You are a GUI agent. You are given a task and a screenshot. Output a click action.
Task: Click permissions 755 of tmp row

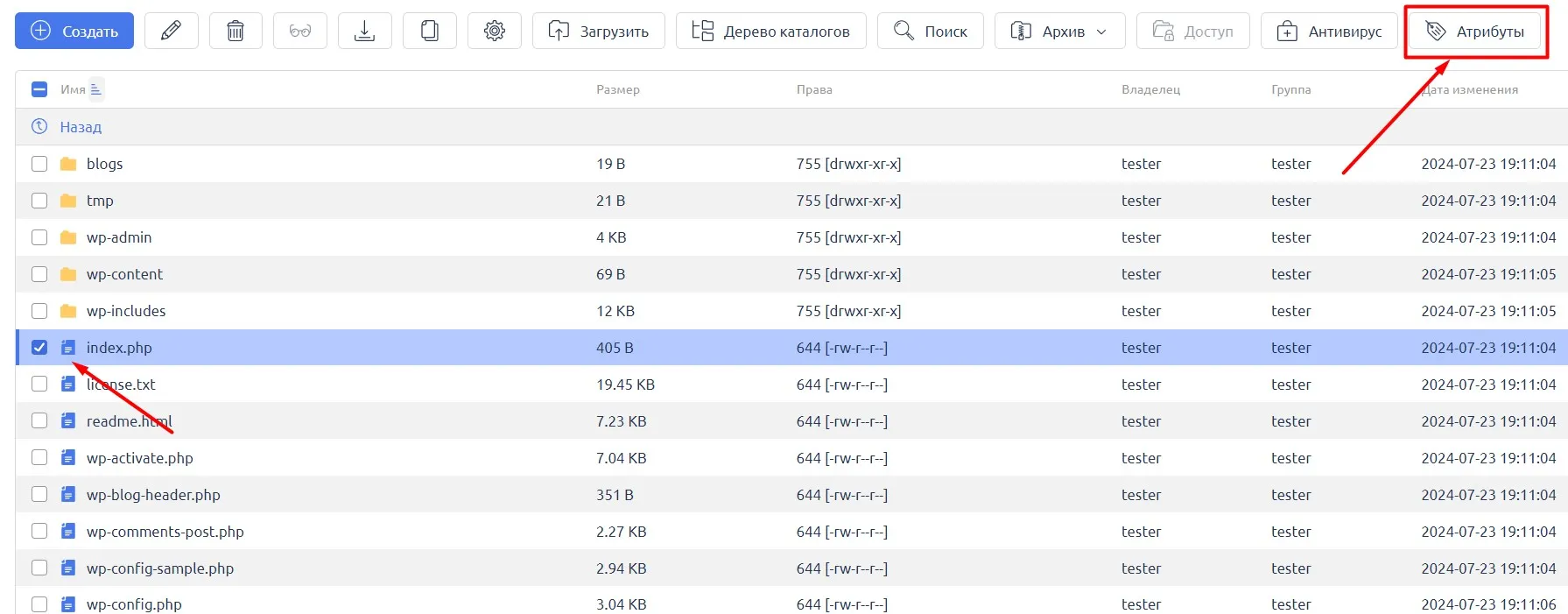click(x=848, y=201)
